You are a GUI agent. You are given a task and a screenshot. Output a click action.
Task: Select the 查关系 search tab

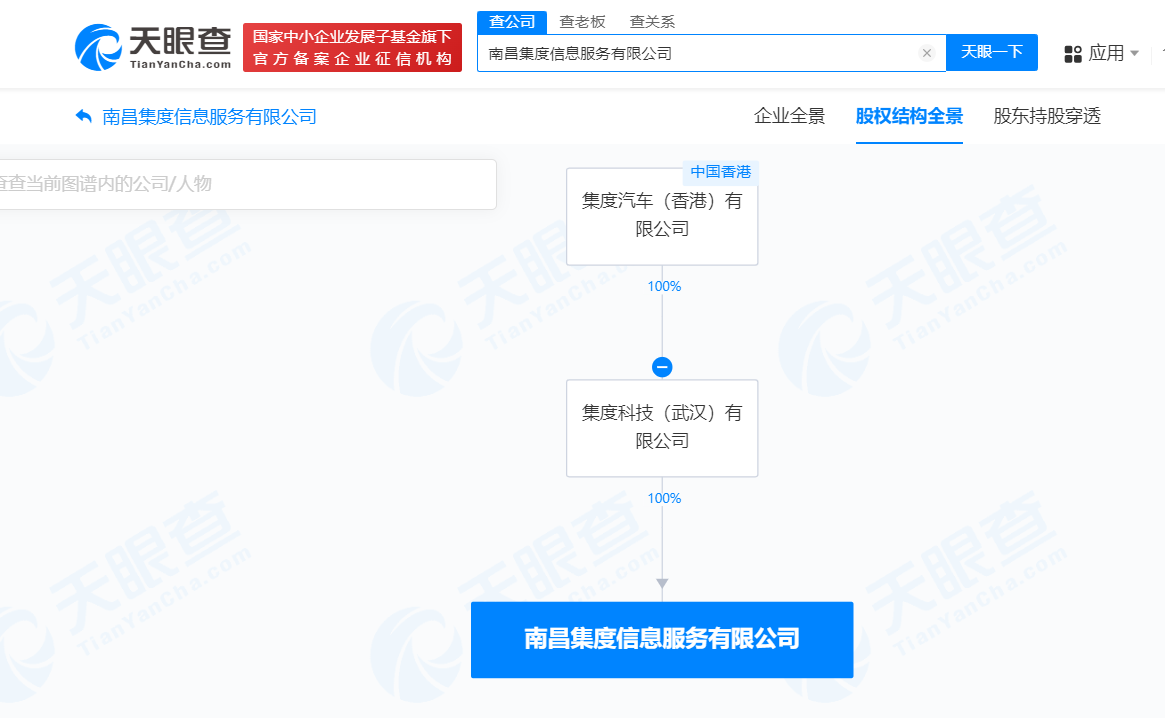point(652,22)
